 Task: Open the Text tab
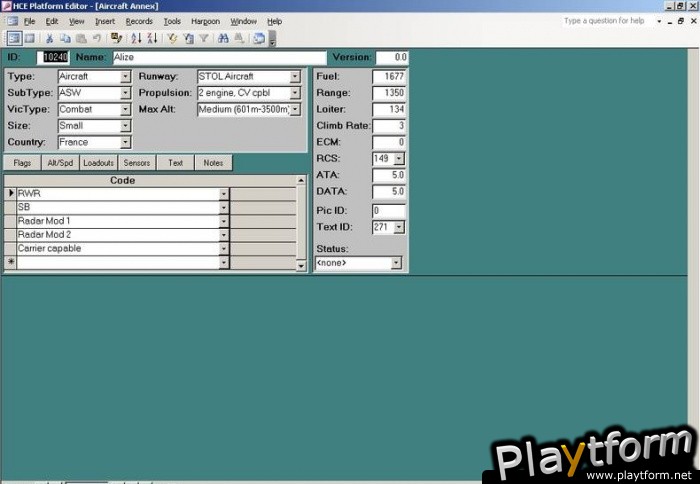point(175,163)
